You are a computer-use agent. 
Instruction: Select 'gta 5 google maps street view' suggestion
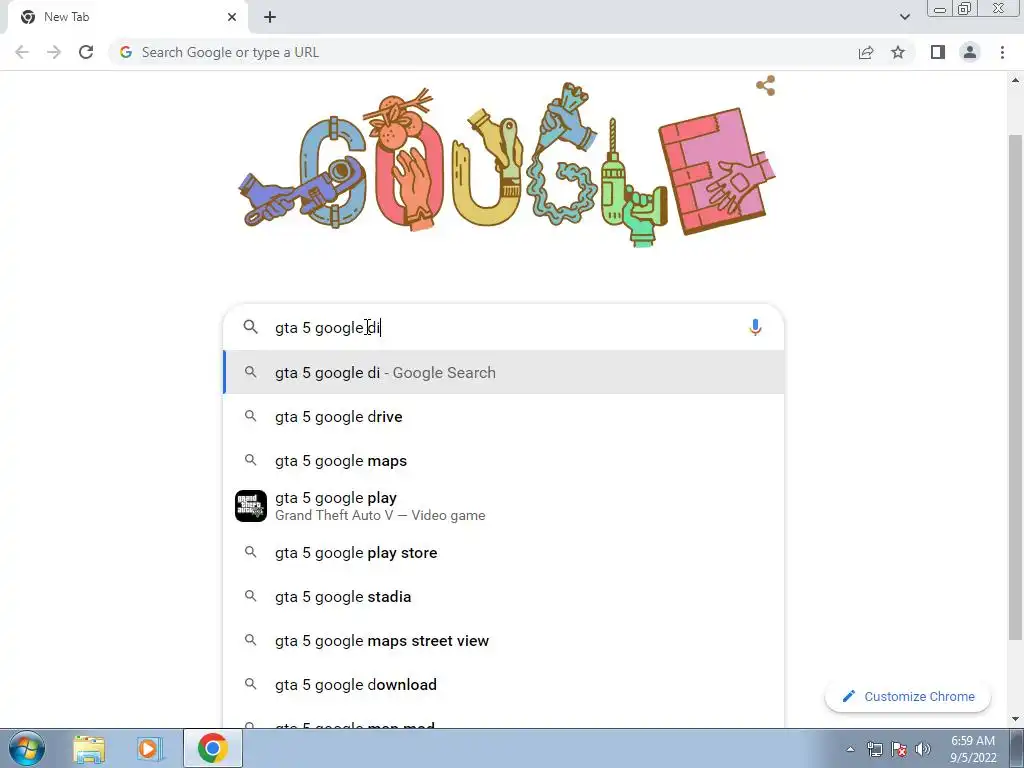504,641
